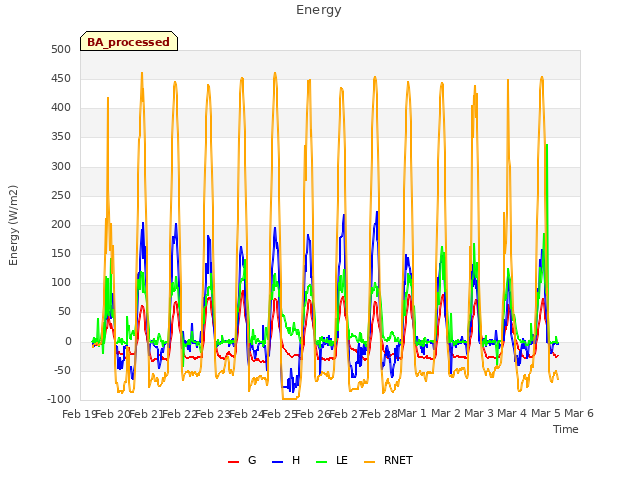
Task: Click the BA_processed label box
Action: point(129,41)
